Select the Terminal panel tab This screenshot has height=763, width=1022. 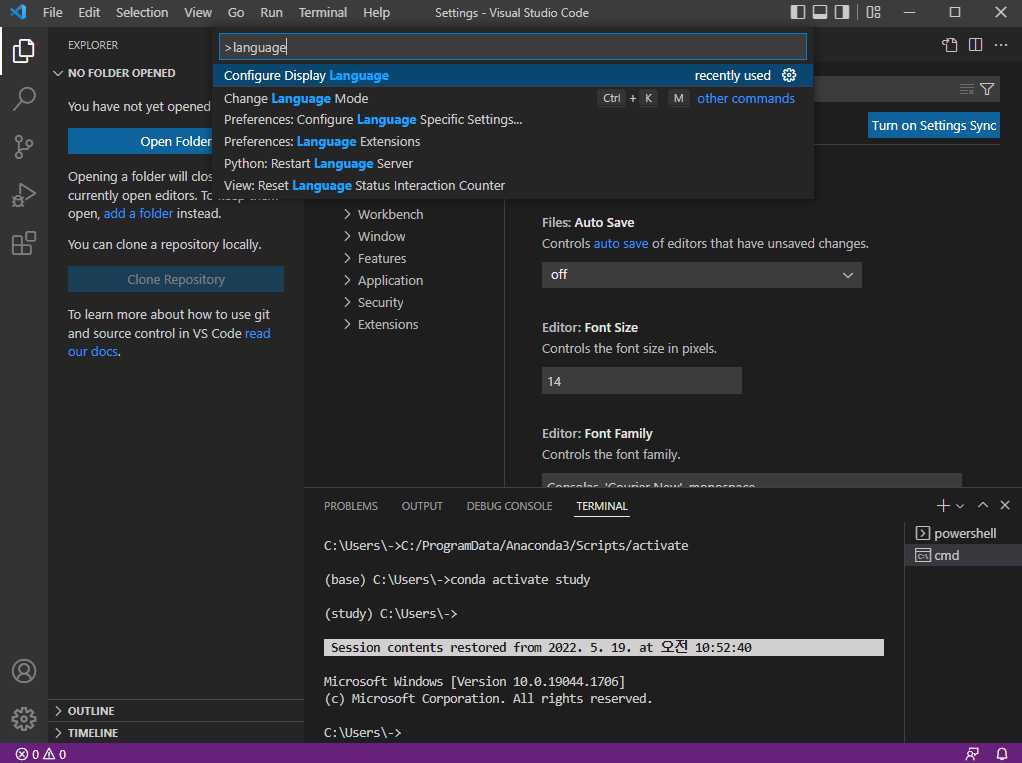tap(602, 506)
